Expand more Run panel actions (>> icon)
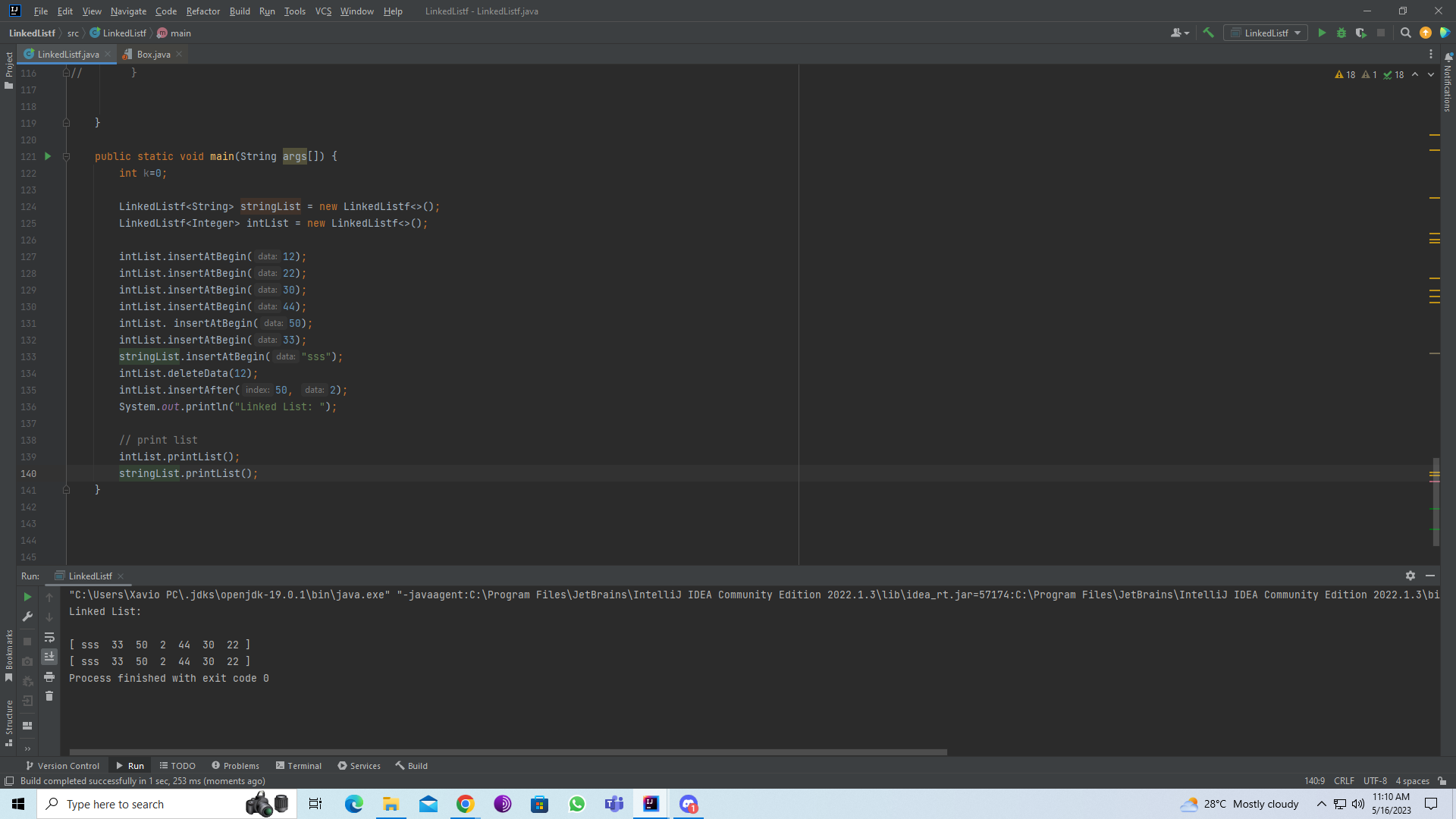This screenshot has height=819, width=1456. pos(27,748)
